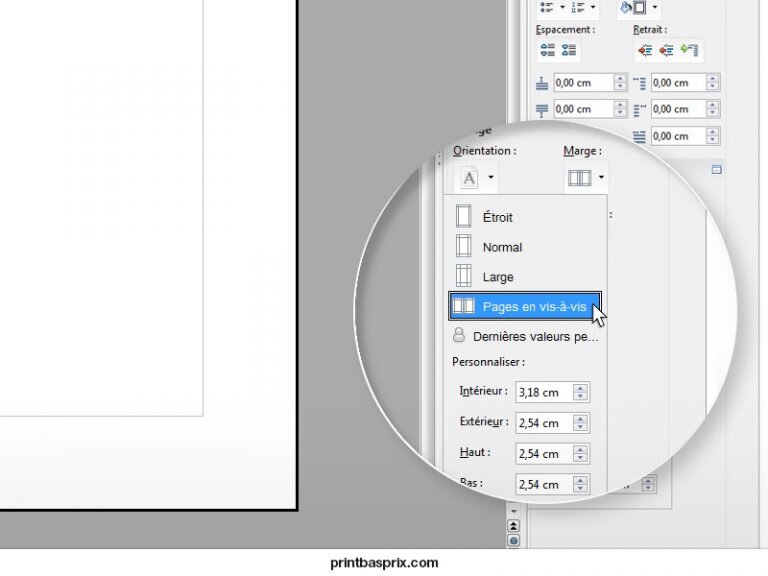Increase the first line indent value
Image resolution: width=768 pixels, height=576 pixels.
713,132
